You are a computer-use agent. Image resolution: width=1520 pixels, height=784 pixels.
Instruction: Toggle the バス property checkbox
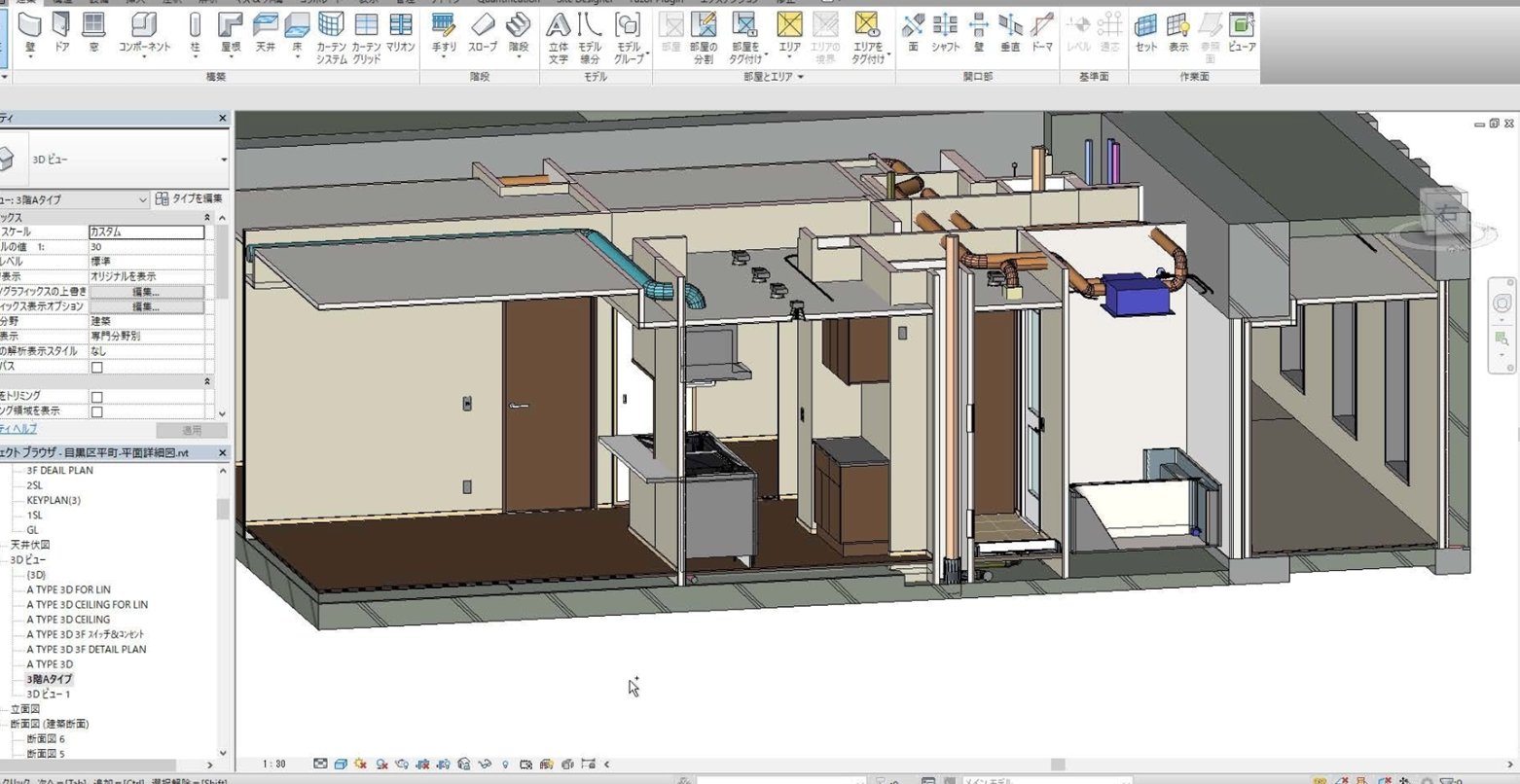click(96, 367)
